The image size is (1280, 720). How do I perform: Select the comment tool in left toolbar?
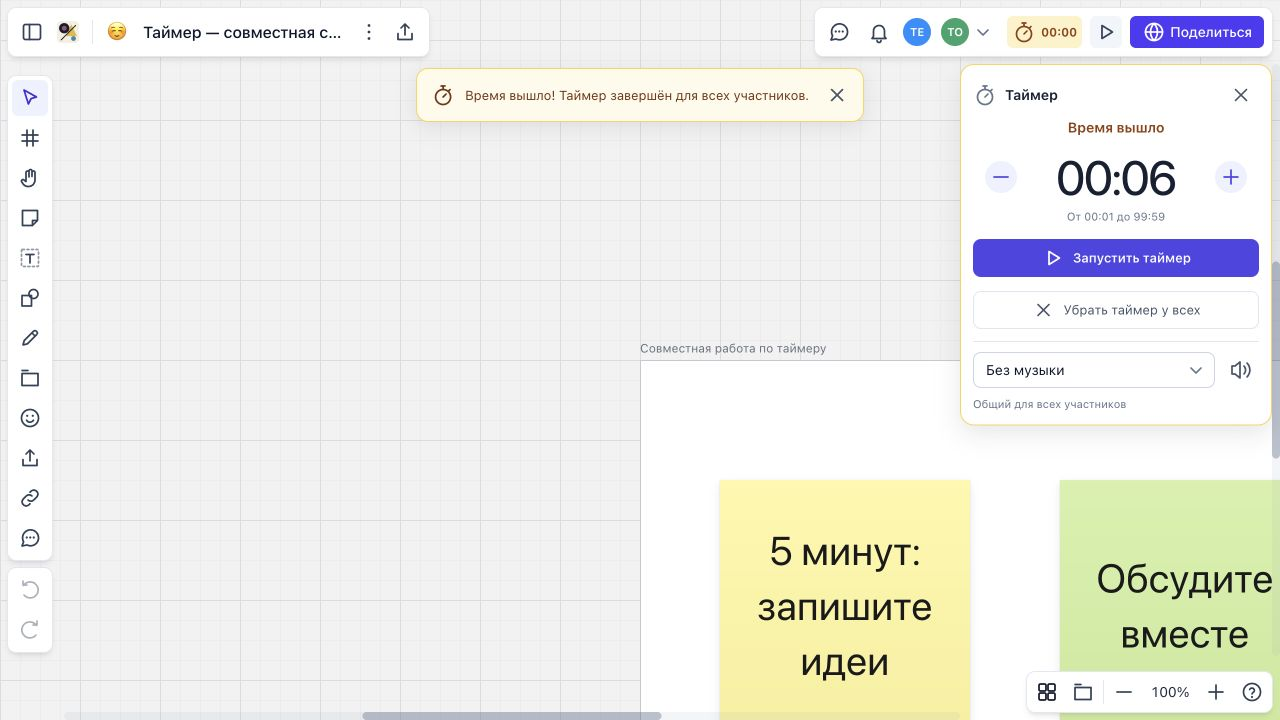pos(30,538)
